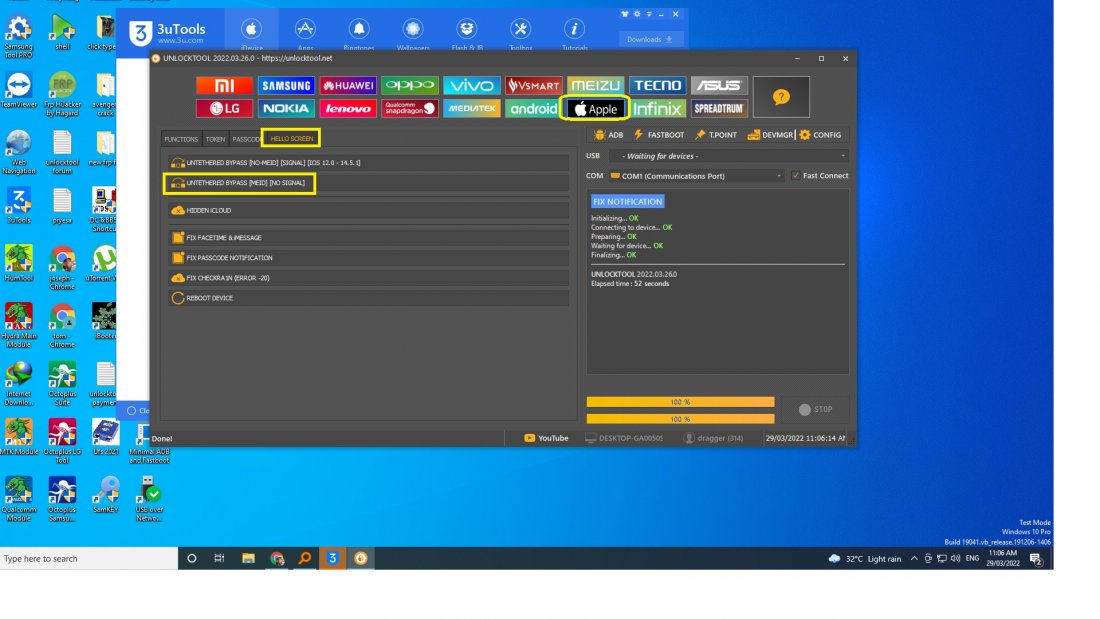Click the Hidden iCloud function
The width and height of the screenshot is (1100, 619).
pos(368,210)
